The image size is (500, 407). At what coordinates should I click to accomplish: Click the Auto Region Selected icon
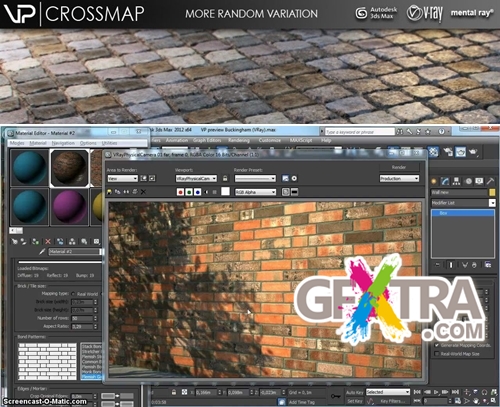click(x=152, y=179)
